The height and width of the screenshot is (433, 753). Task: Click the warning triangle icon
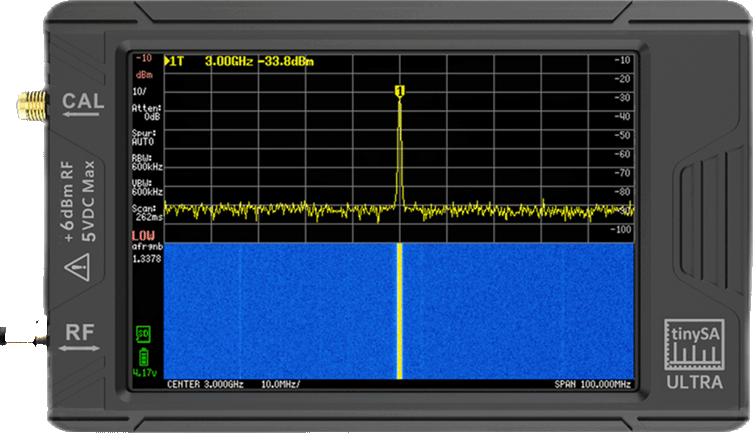point(77,267)
